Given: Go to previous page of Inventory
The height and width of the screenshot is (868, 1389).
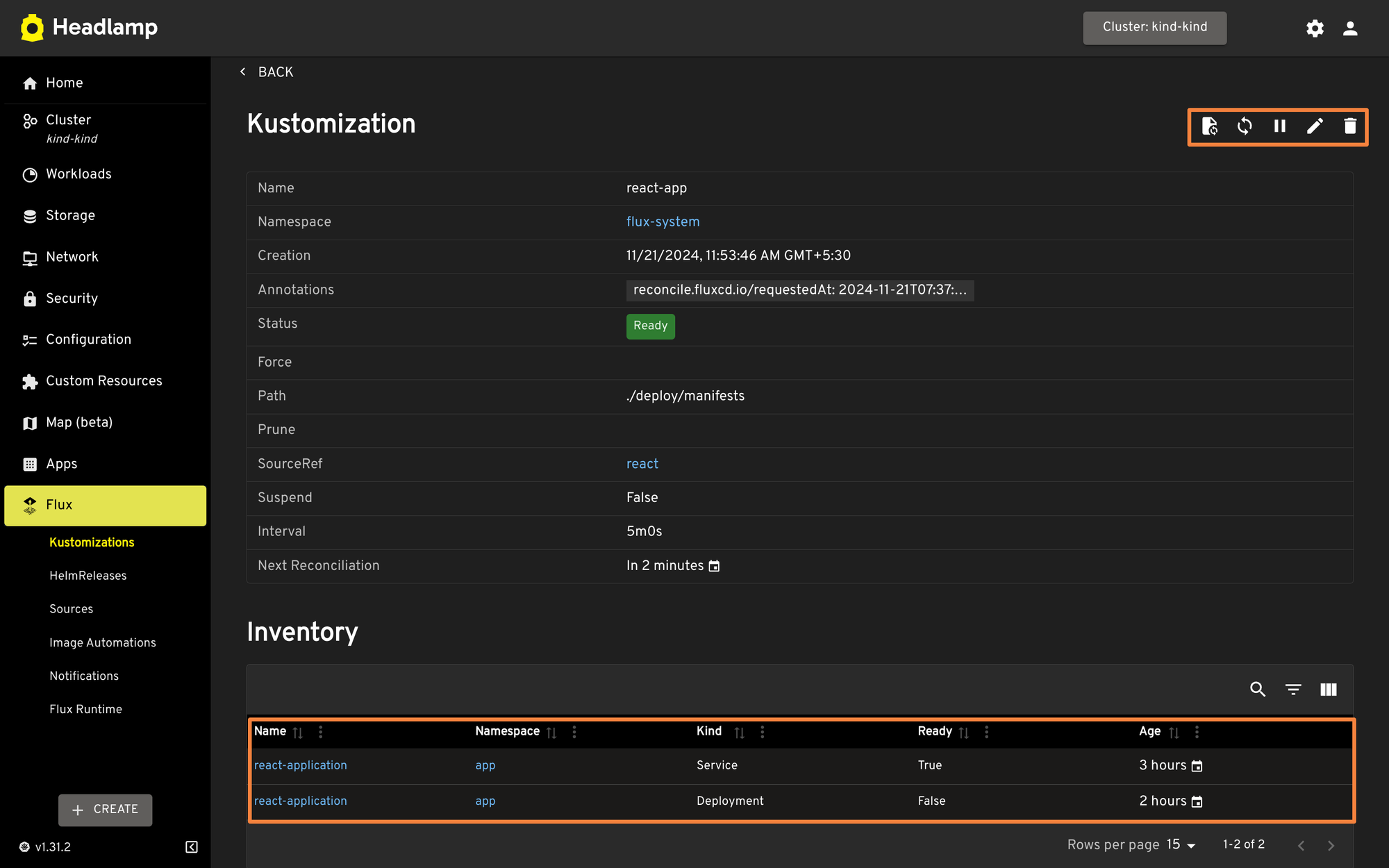Looking at the screenshot, I should coord(1301,846).
